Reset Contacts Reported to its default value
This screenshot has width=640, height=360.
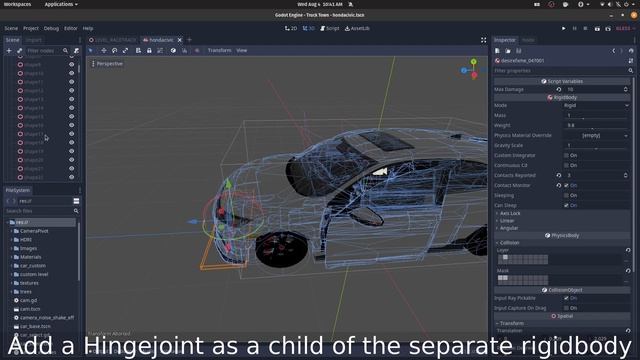pyautogui.click(x=559, y=175)
